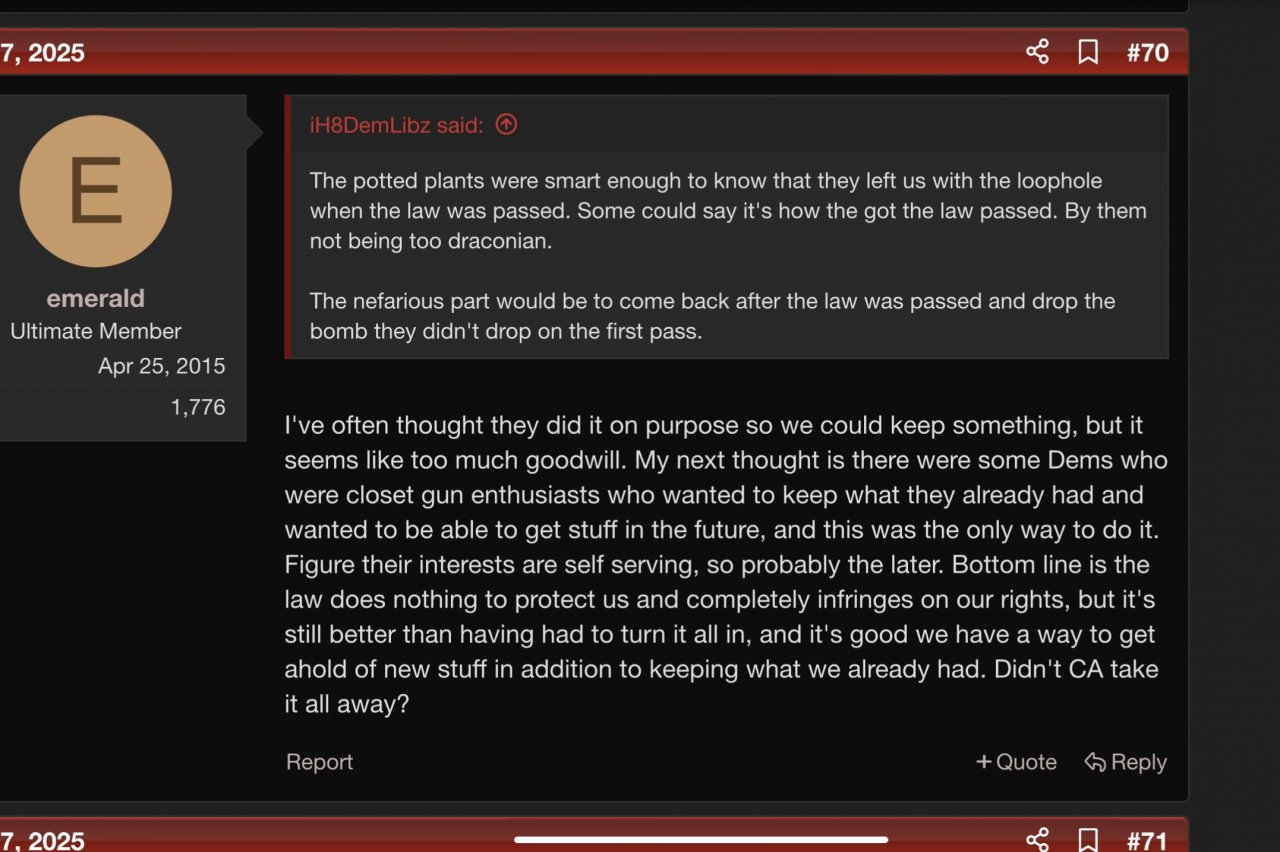
Task: Bookmark post #71
Action: [x=1088, y=839]
